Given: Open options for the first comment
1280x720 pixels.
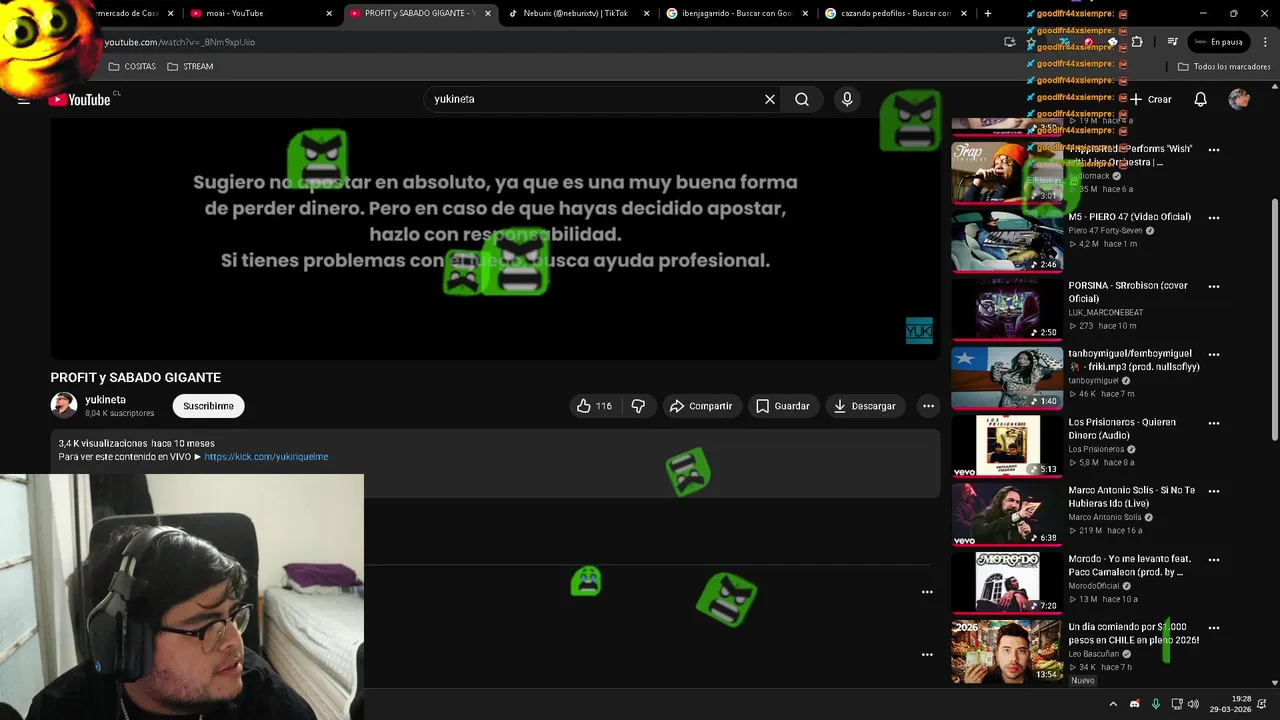Looking at the screenshot, I should tap(927, 592).
